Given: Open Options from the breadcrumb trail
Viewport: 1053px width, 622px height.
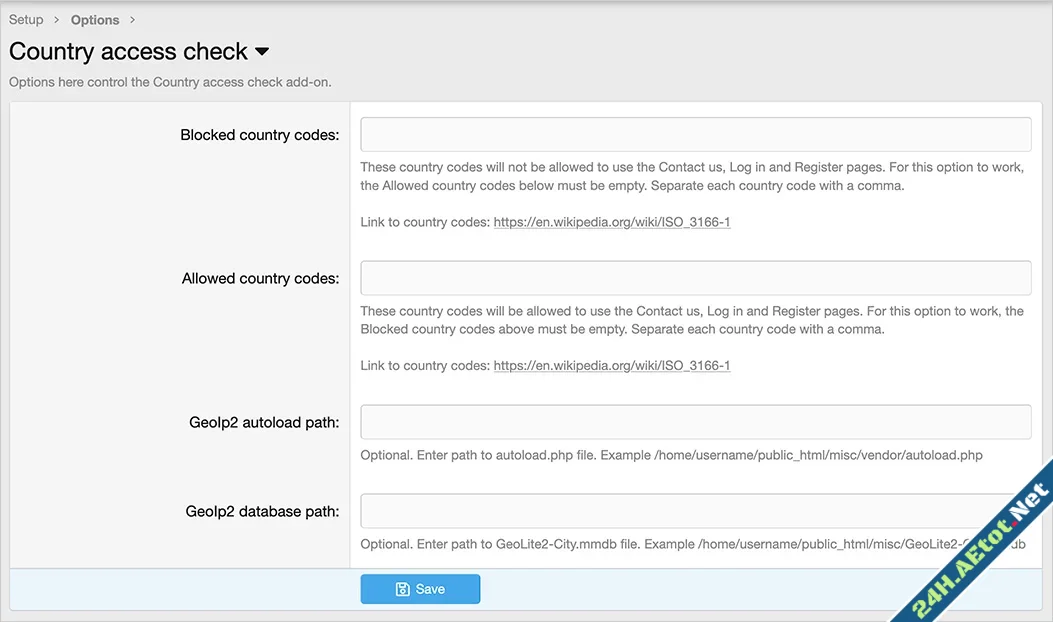Looking at the screenshot, I should tap(94, 19).
